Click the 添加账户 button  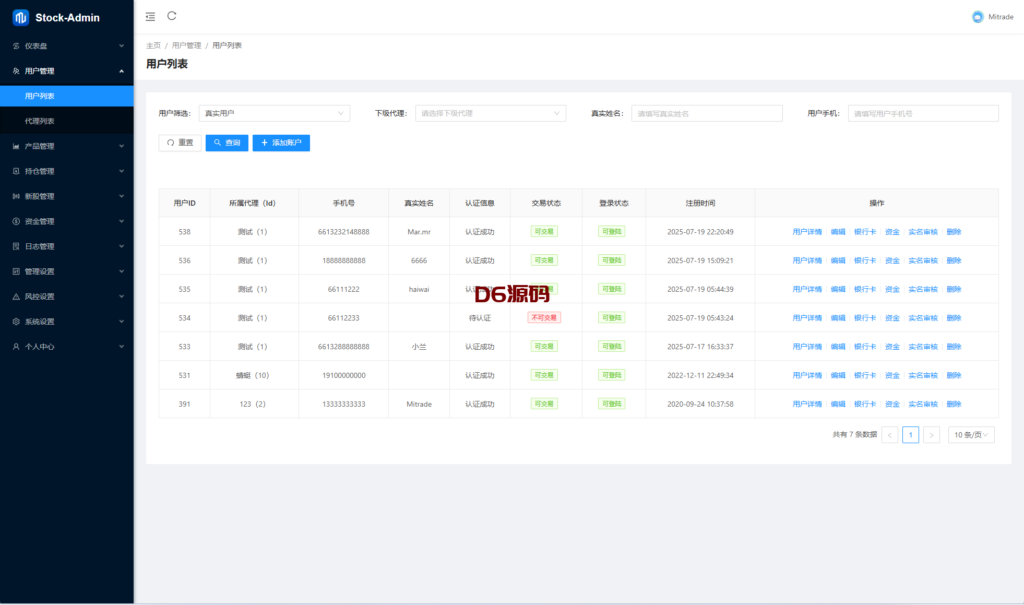[x=281, y=143]
